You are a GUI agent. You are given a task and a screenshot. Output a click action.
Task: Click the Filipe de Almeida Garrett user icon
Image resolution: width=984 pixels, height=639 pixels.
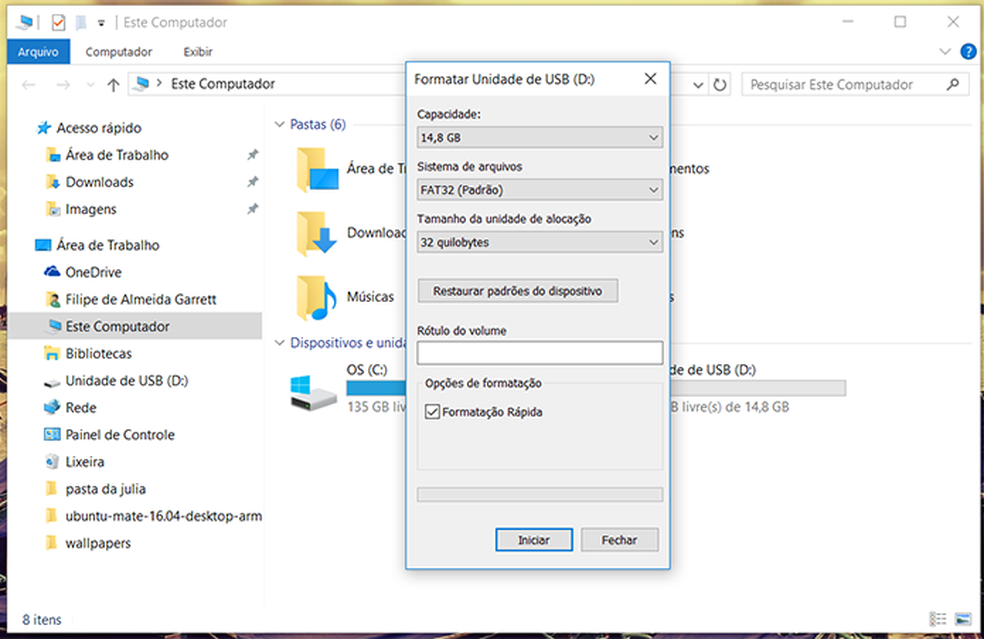pos(53,299)
